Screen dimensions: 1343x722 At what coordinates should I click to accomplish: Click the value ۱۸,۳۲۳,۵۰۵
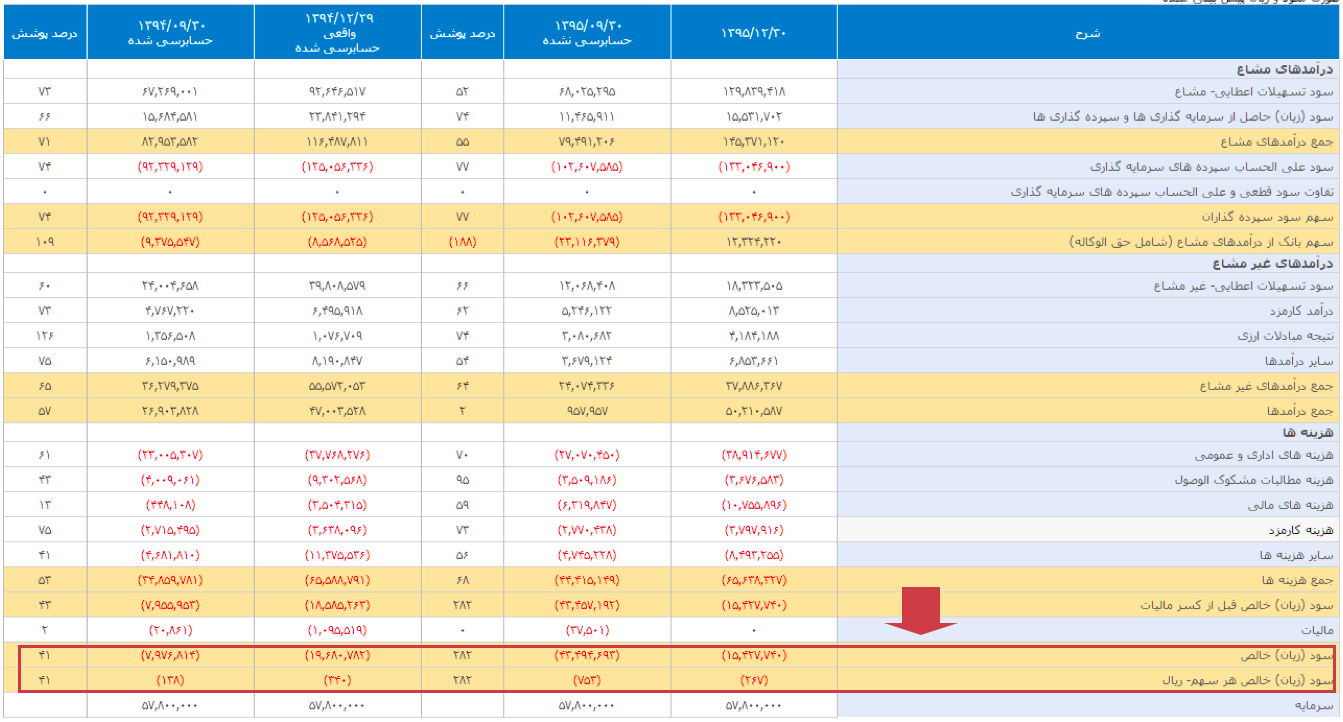[x=753, y=286]
